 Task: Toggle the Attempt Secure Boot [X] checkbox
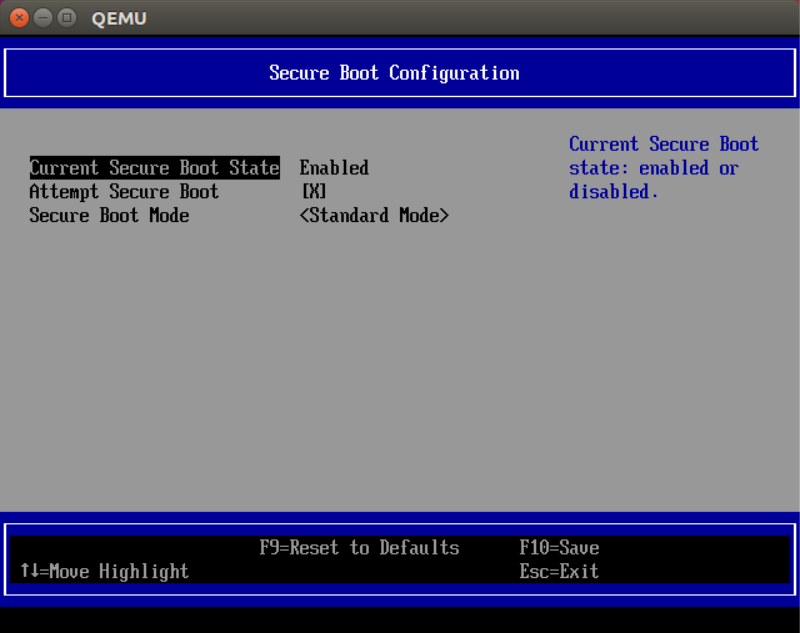314,192
